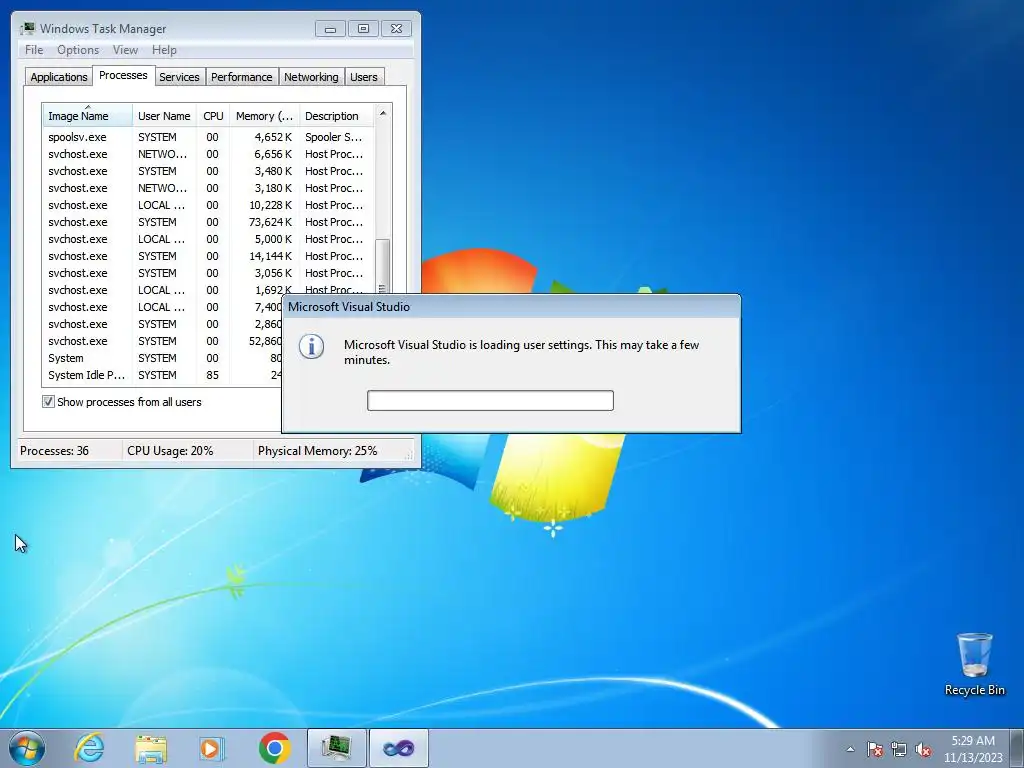1024x768 pixels.
Task: Sort by Image Name column header
Action: 88,116
